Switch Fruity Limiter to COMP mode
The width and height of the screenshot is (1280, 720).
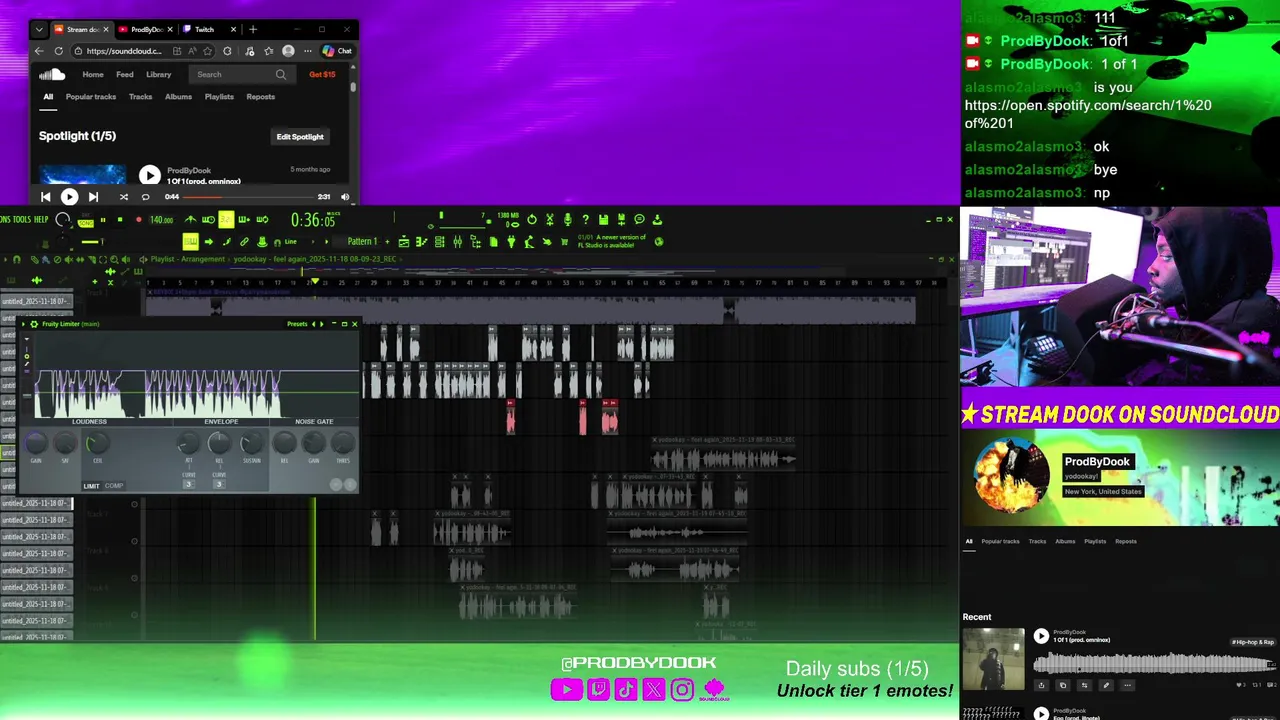[114, 486]
